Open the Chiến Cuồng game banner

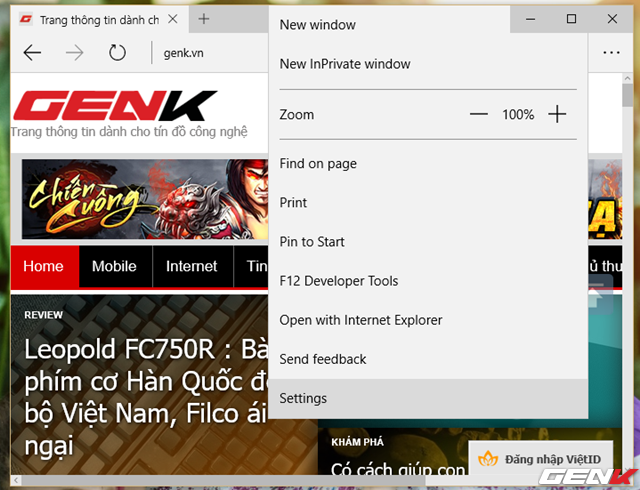(145, 199)
